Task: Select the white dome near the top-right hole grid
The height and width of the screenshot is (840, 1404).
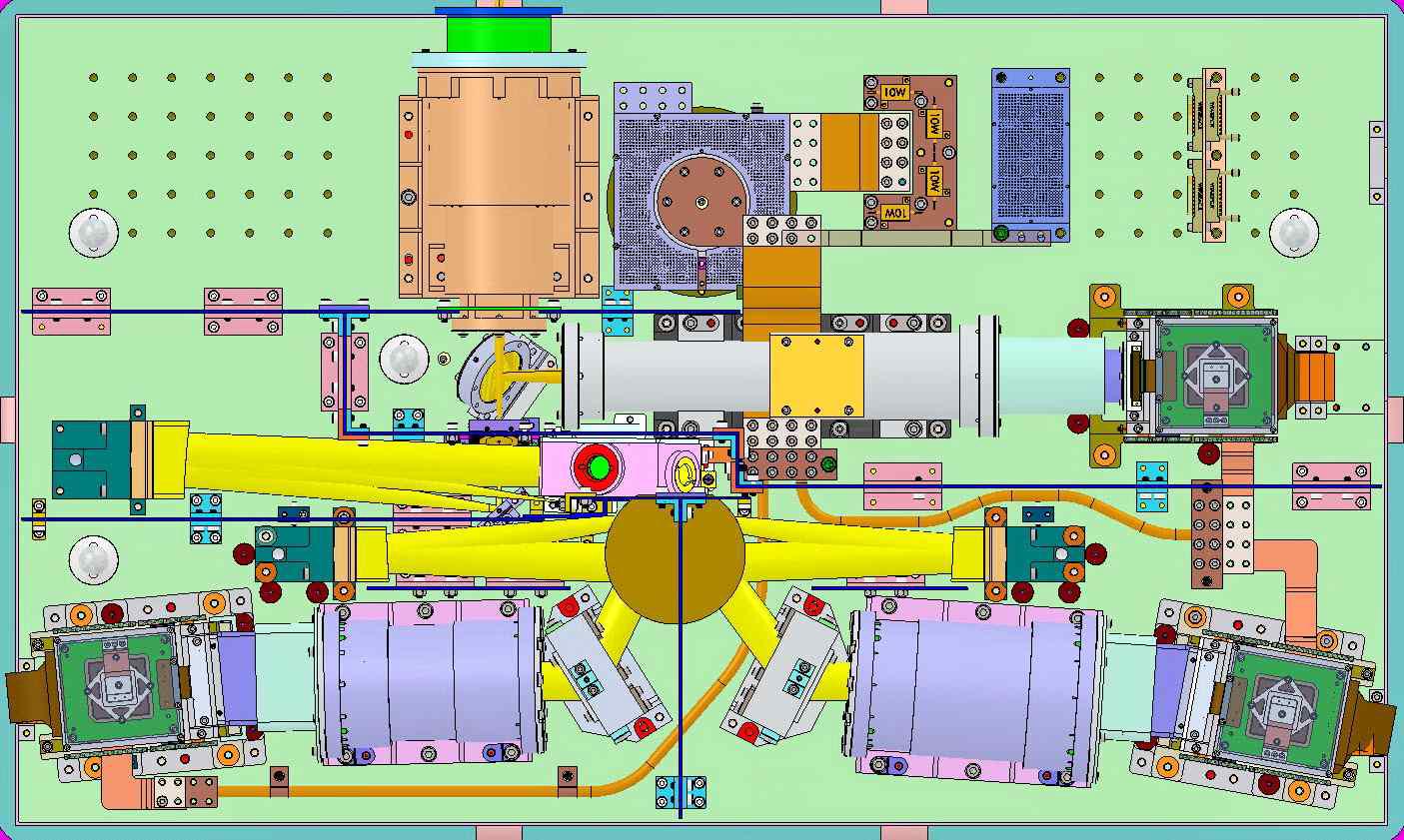Action: tap(1294, 232)
